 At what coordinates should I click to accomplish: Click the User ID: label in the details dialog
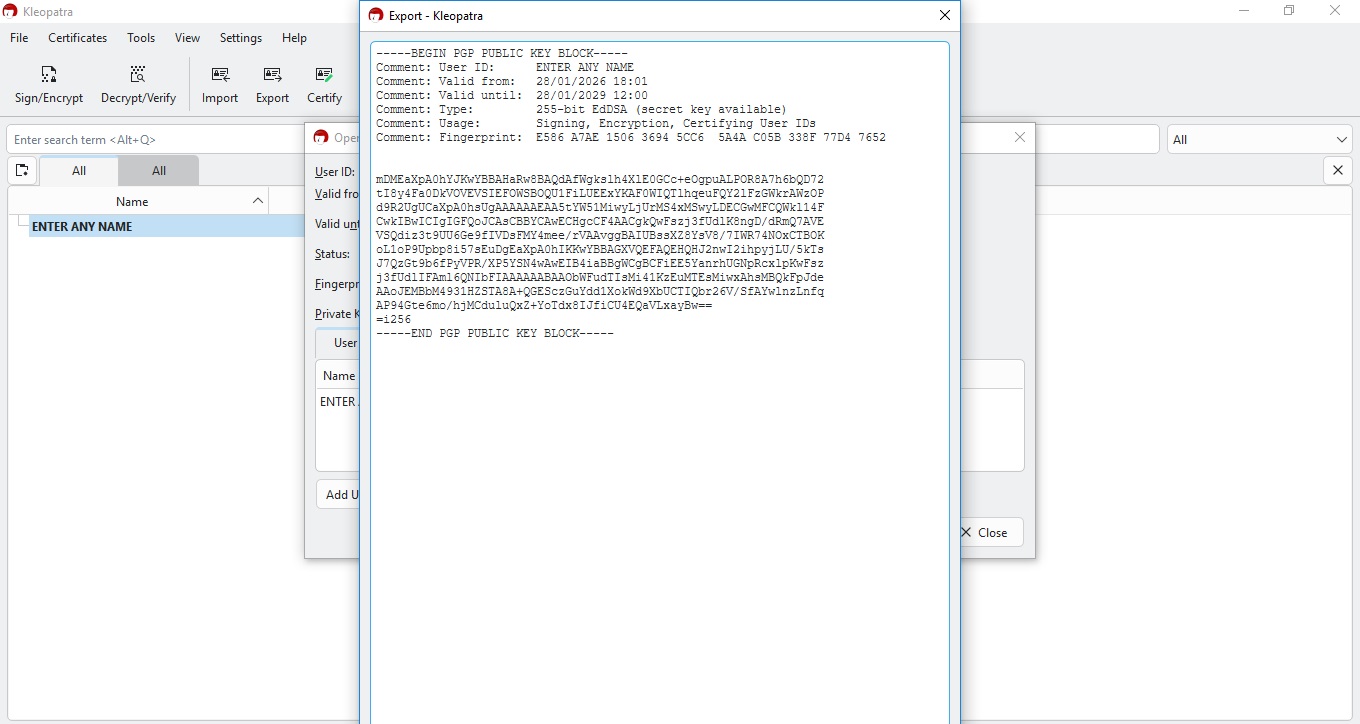pos(335,172)
